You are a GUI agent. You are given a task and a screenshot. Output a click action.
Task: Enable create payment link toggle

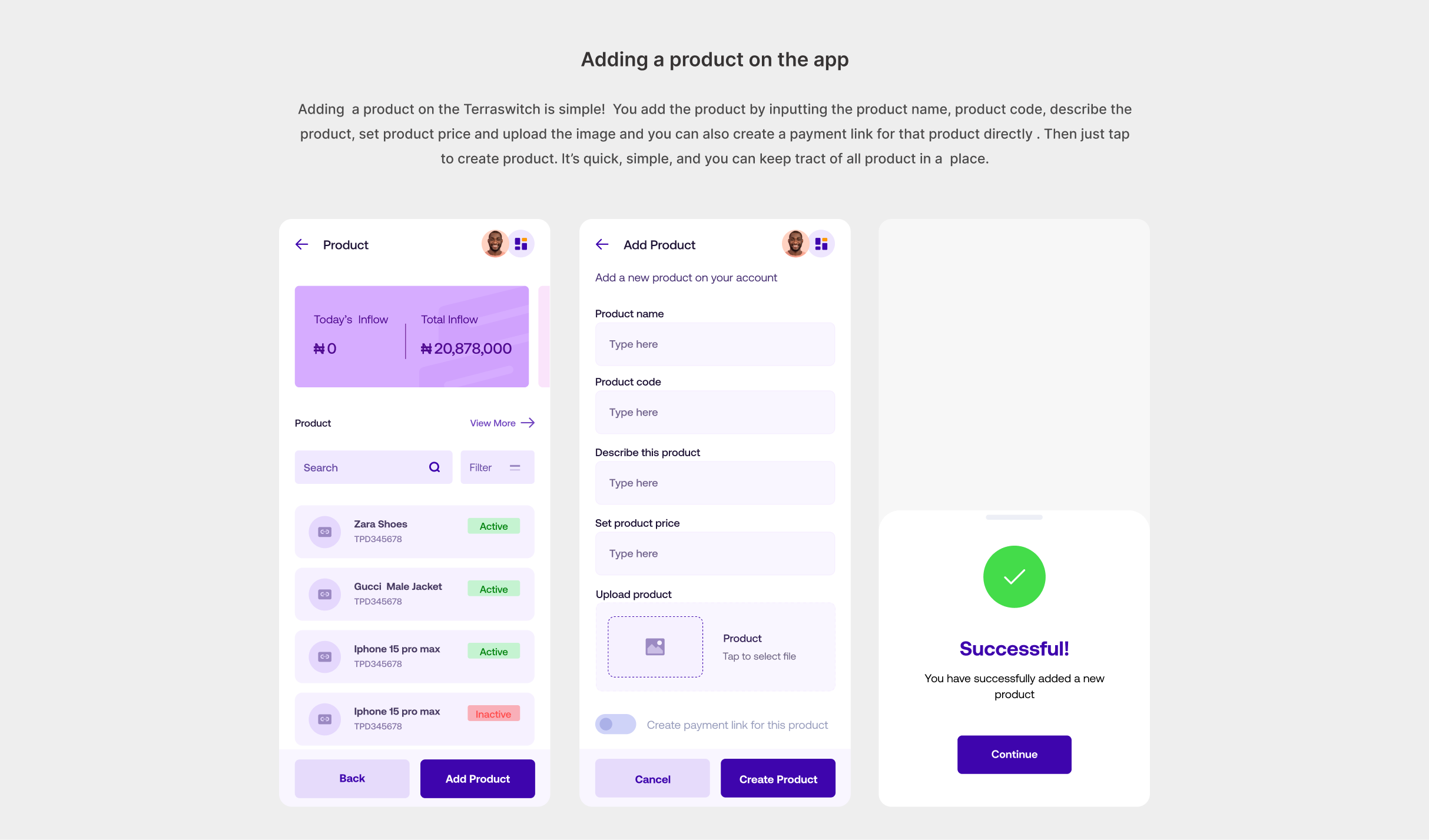[x=615, y=725]
